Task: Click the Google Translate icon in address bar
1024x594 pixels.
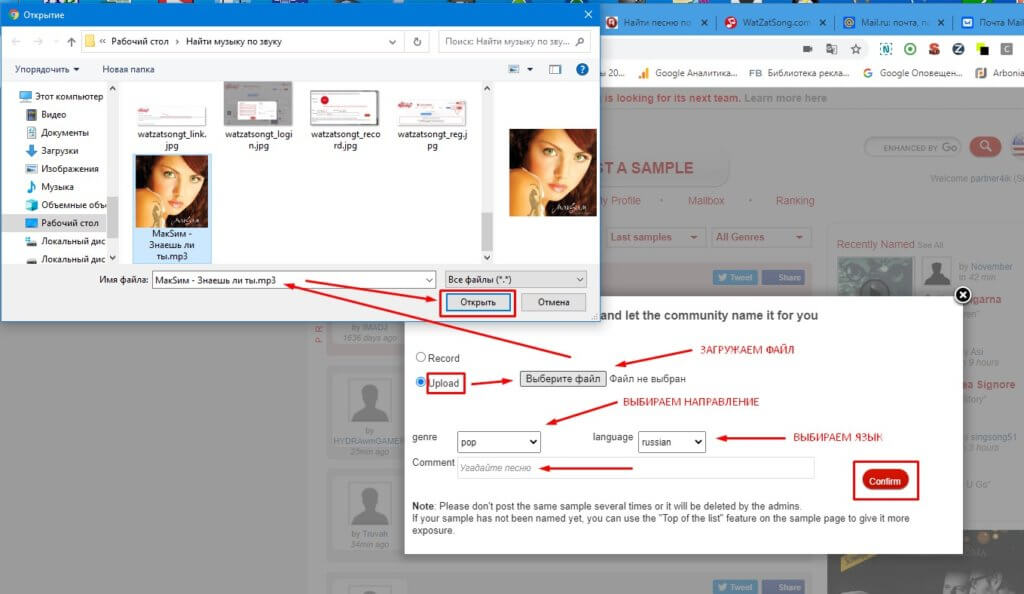Action: [832, 48]
